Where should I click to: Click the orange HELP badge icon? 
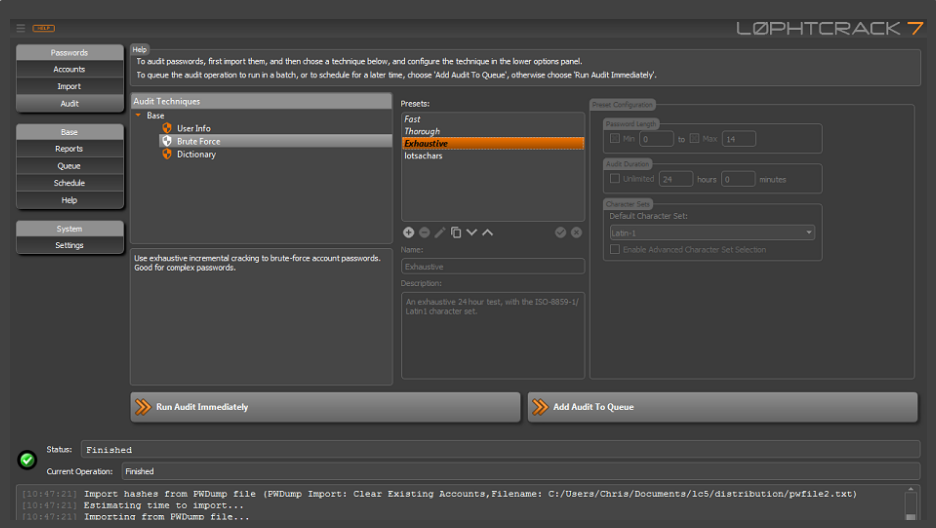[x=43, y=28]
